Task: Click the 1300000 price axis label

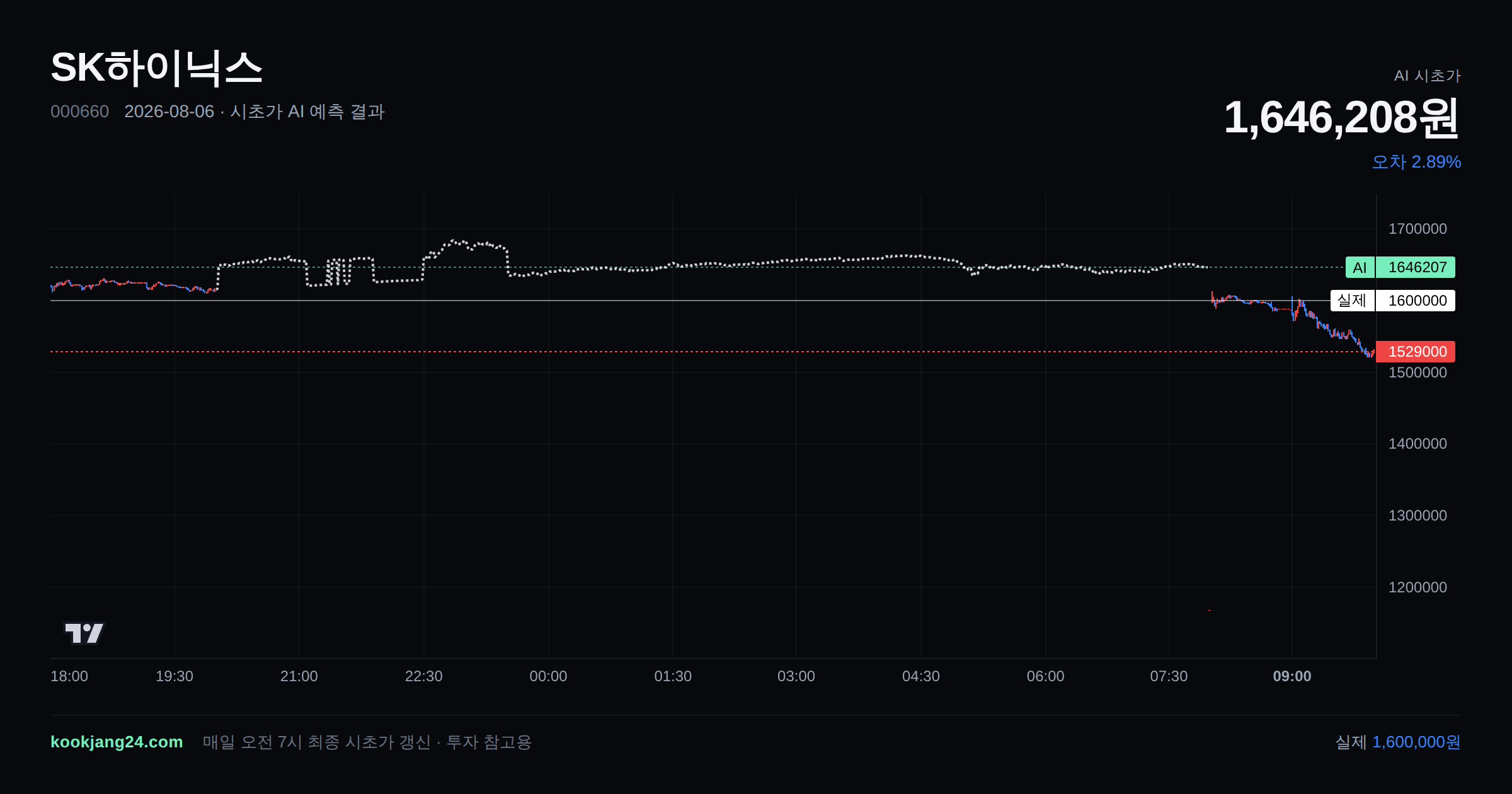Action: click(x=1417, y=515)
